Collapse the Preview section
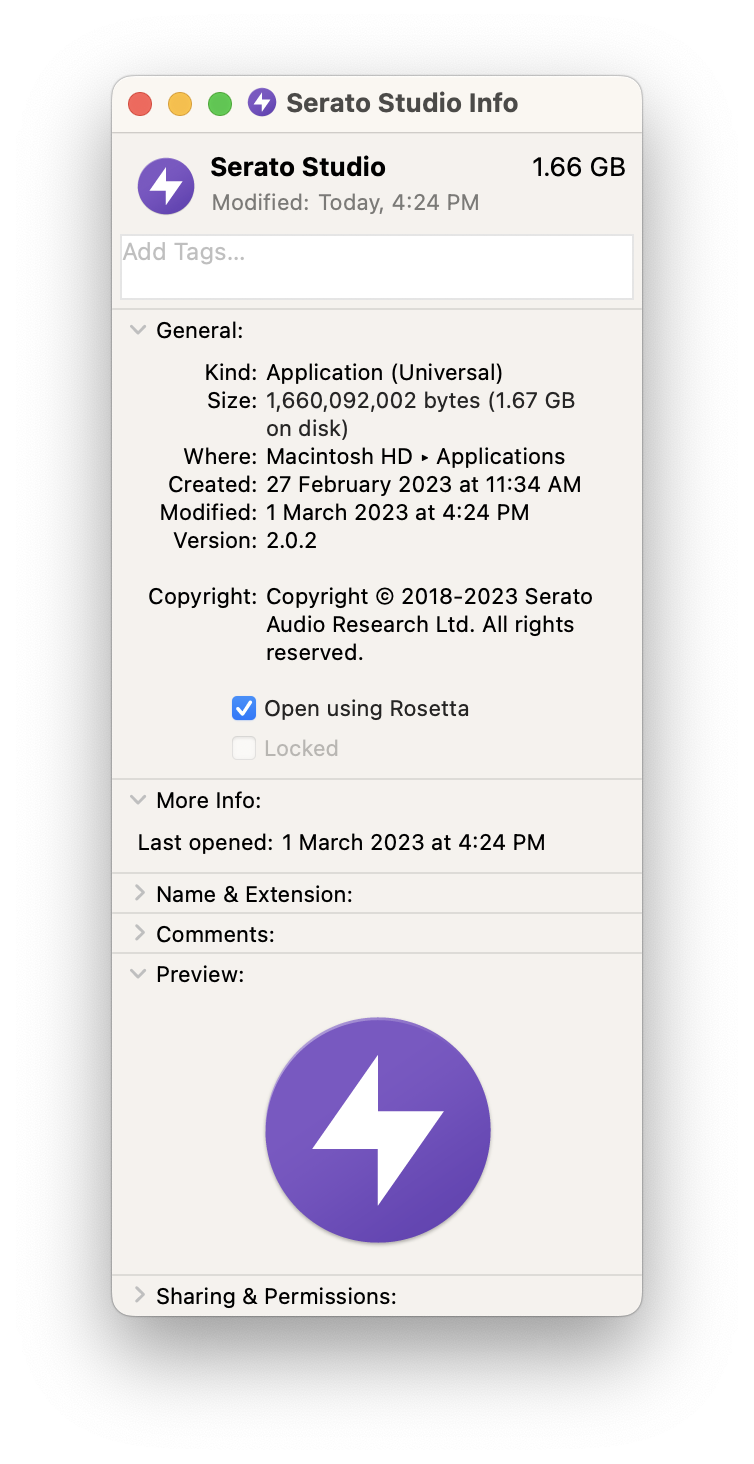 tap(138, 974)
